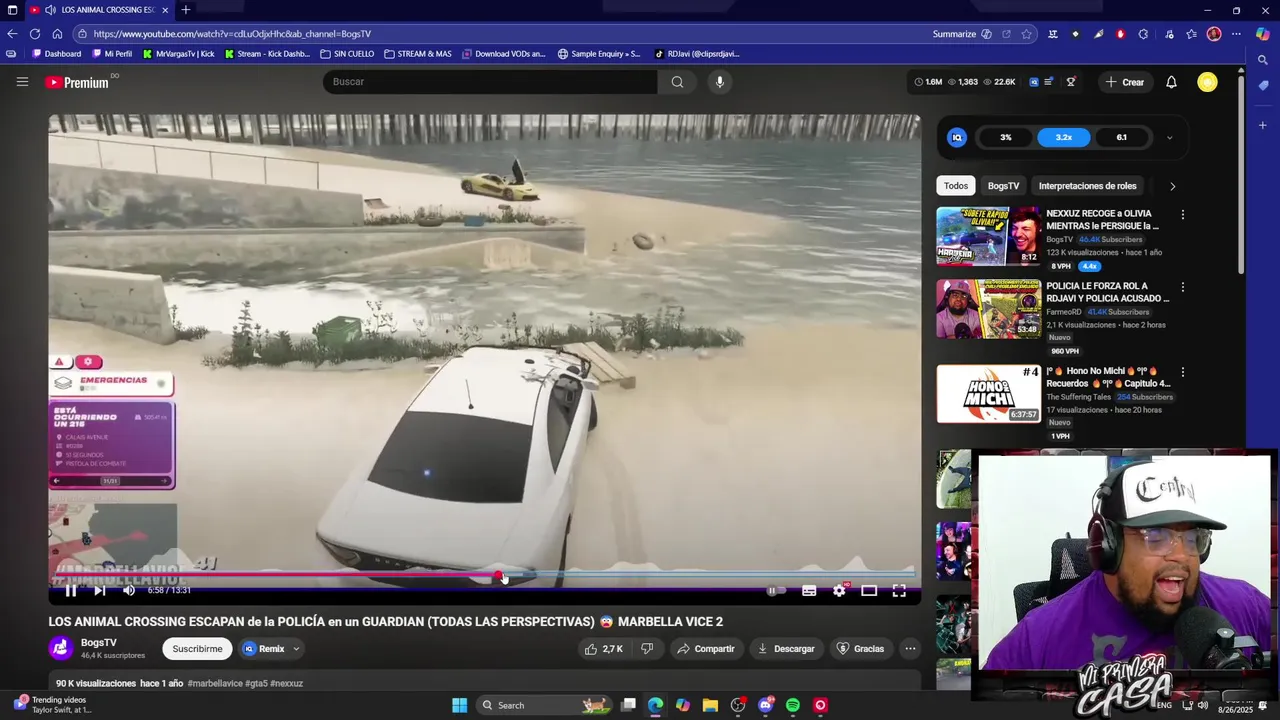
Task: Open Spotify from the taskbar
Action: point(793,705)
